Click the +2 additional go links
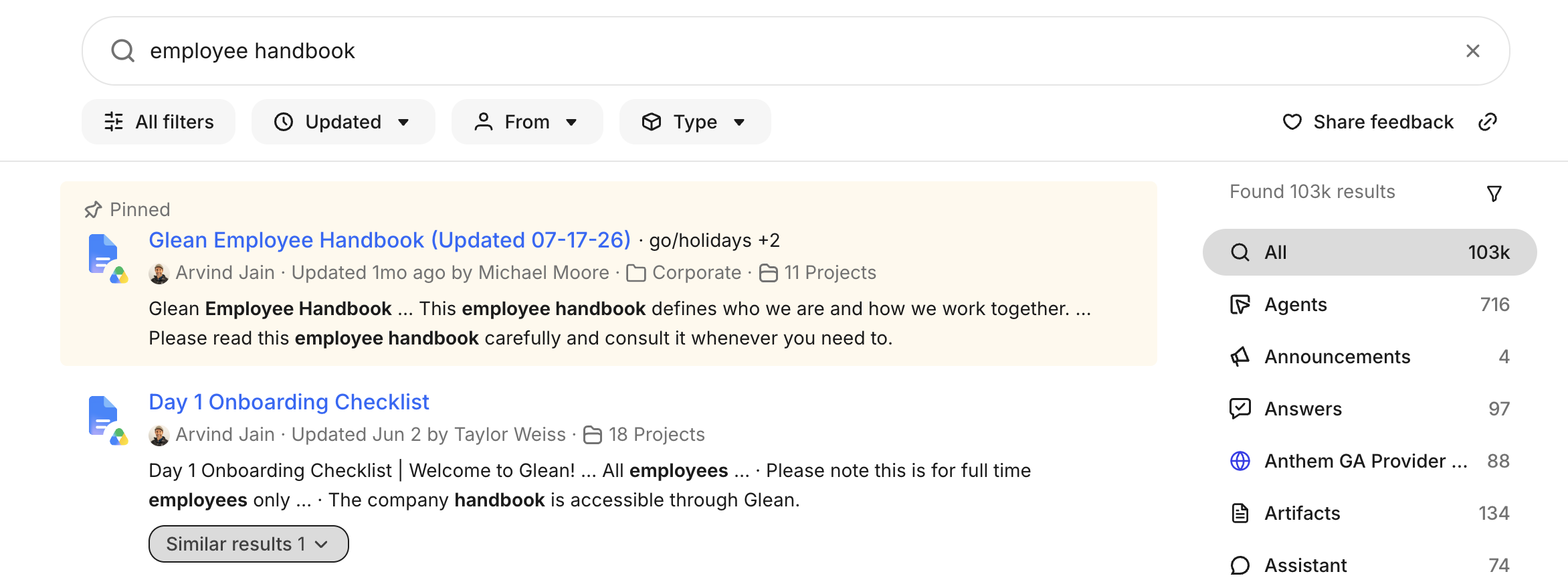Screen dimensions: 1568x578 point(769,240)
